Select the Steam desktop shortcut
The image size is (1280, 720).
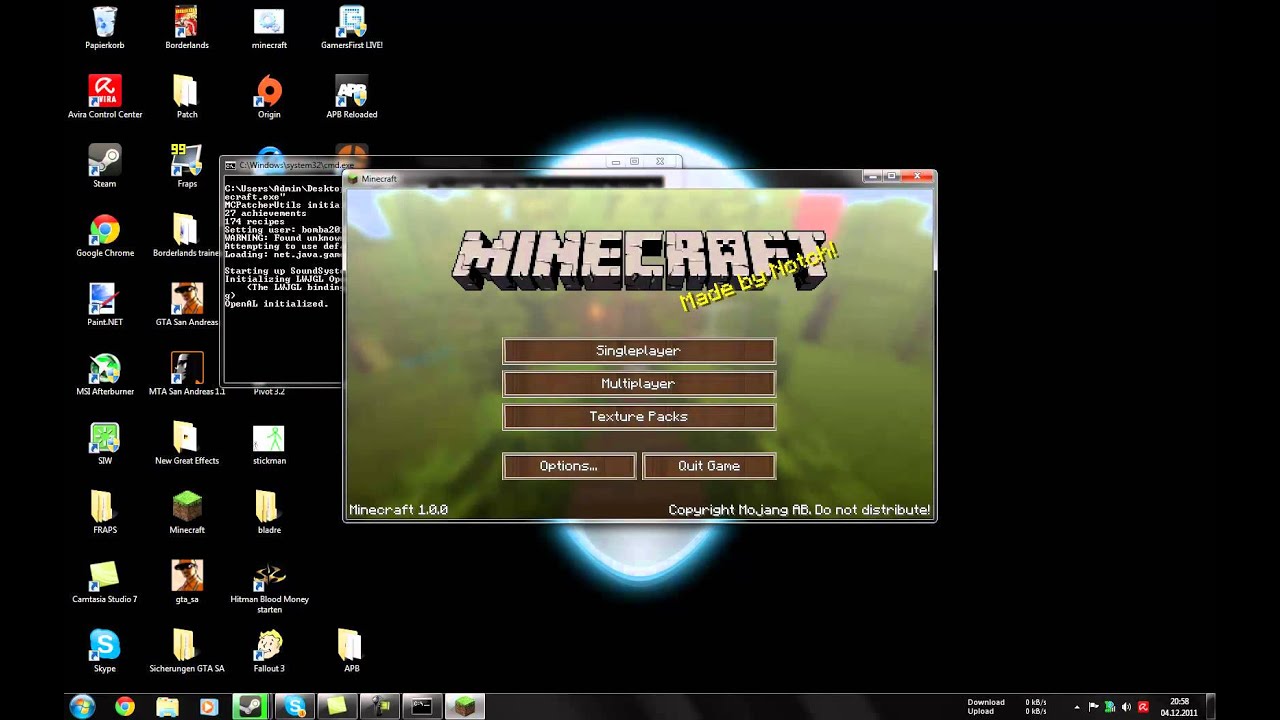click(105, 166)
